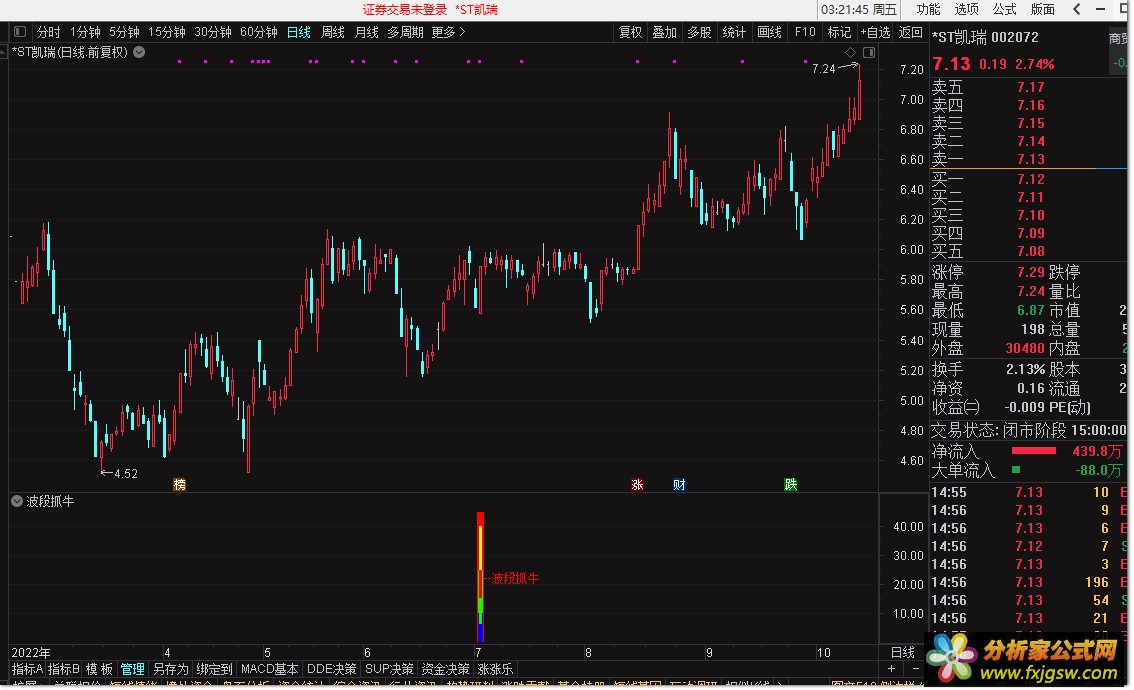Viewport: 1134px width, 690px height.
Task: Click the clock display 03:21:45 周五
Action: (x=858, y=9)
